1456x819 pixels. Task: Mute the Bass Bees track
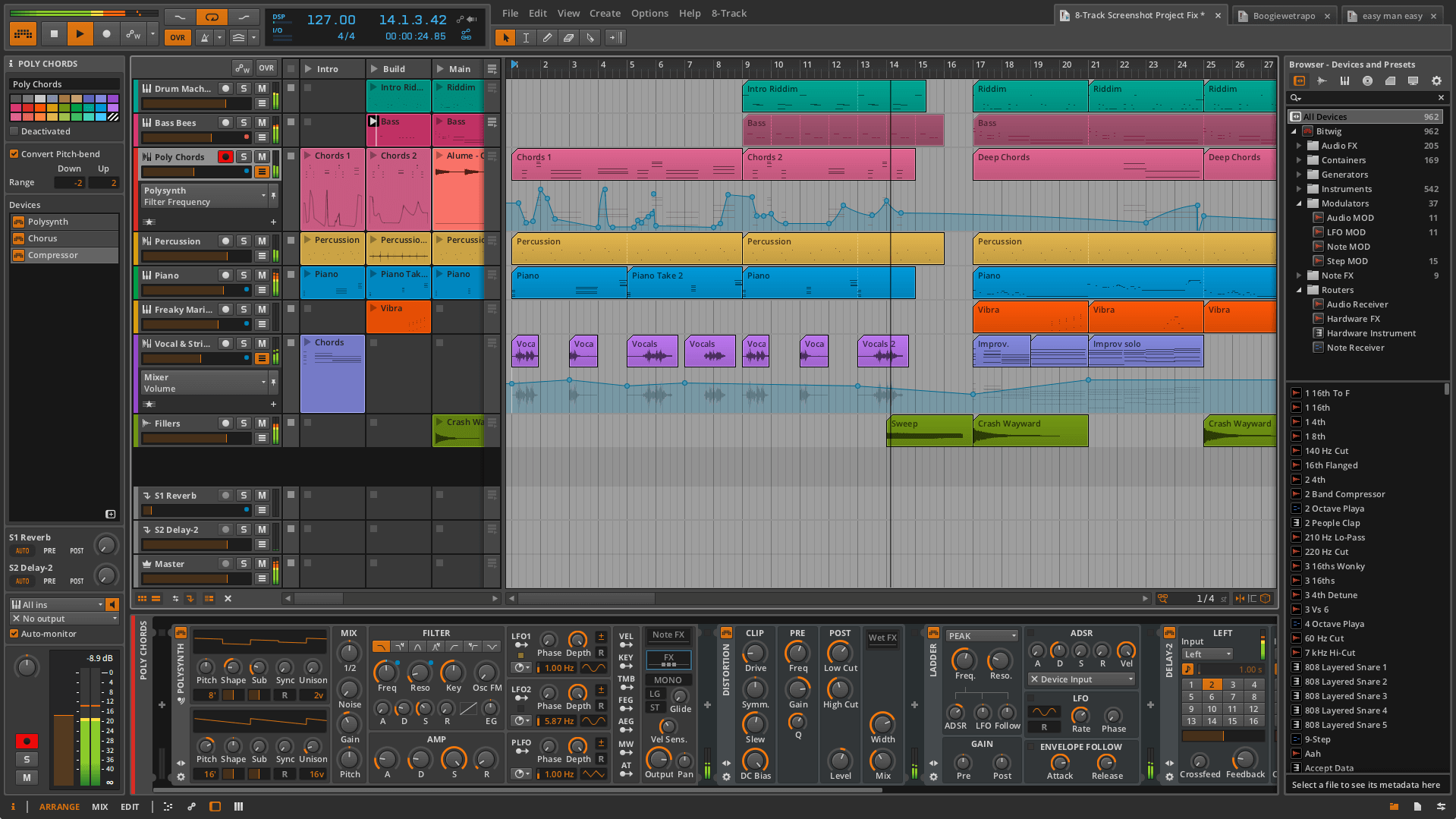262,123
